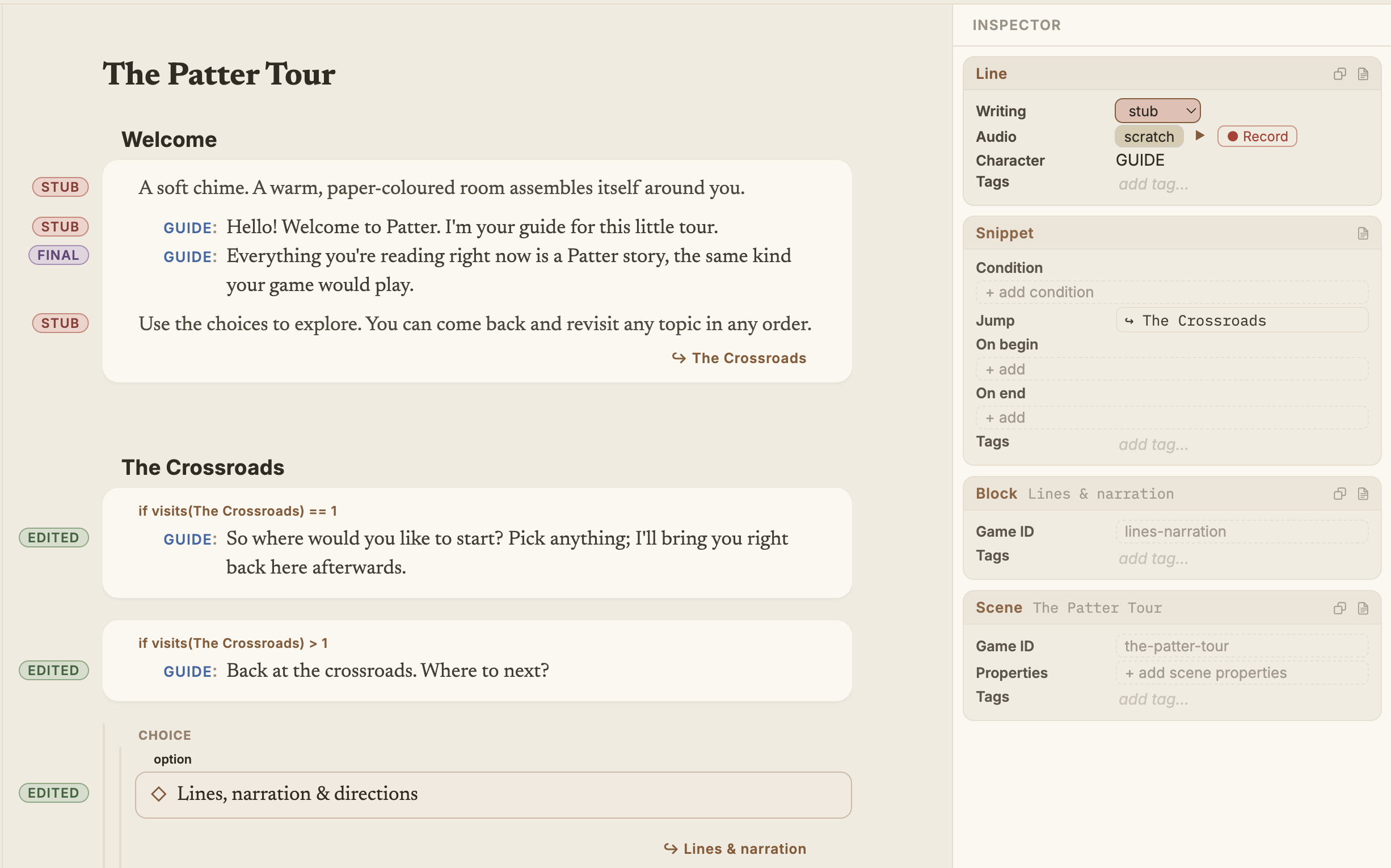
Task: Click the document icon in the Block panel header
Action: click(1363, 494)
